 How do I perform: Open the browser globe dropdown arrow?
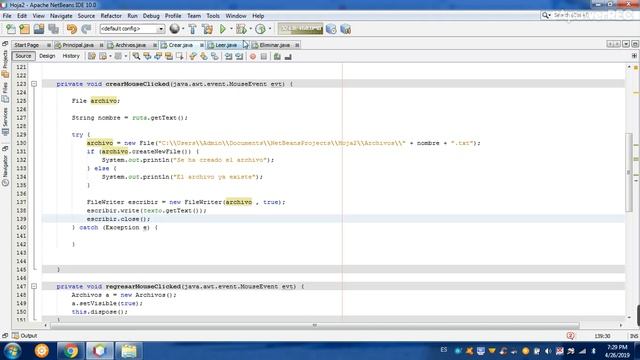coord(182,29)
